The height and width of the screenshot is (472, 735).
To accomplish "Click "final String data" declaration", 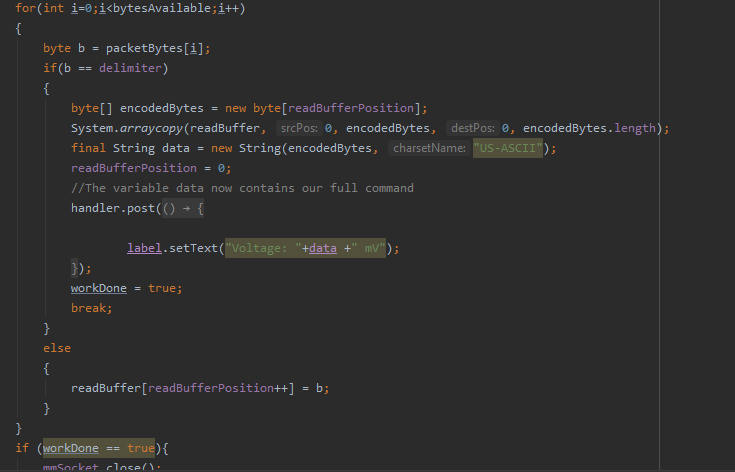I will point(130,148).
